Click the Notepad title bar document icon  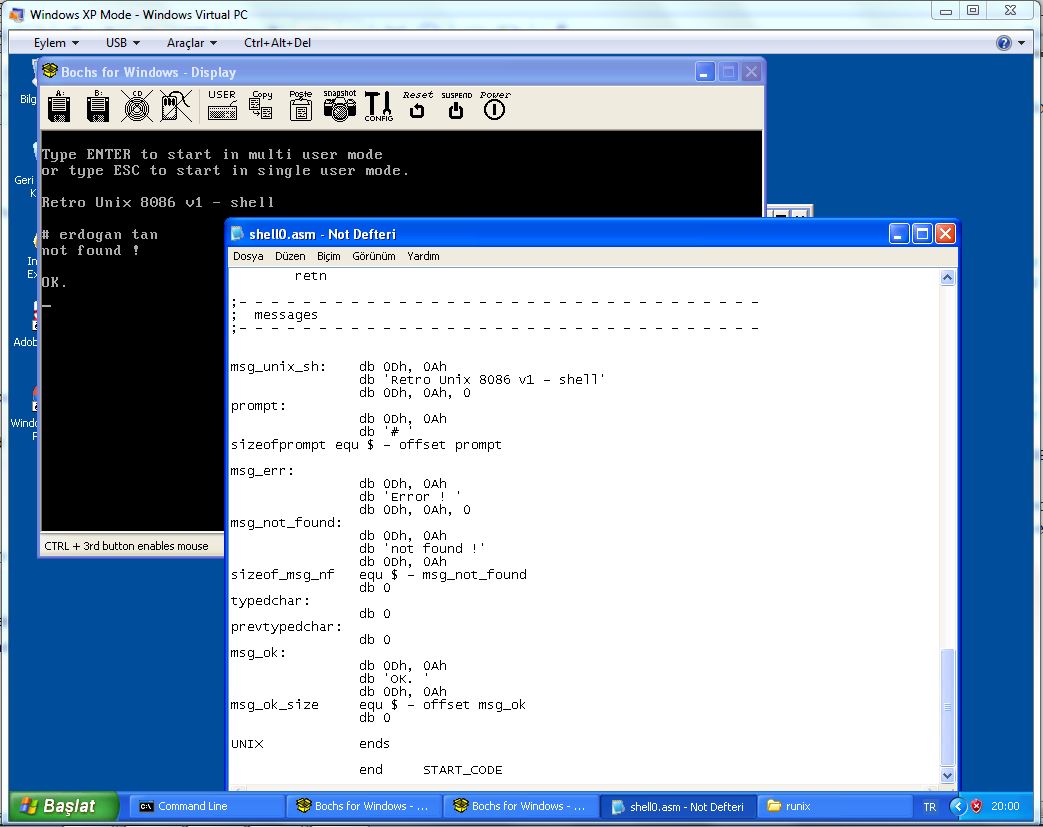pyautogui.click(x=237, y=234)
